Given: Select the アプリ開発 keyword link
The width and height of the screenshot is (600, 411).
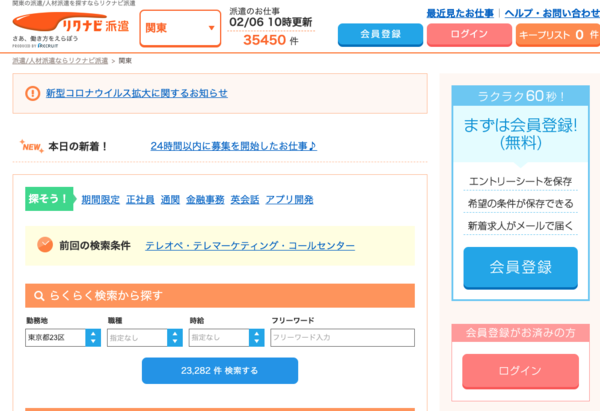Looking at the screenshot, I should pyautogui.click(x=290, y=199).
